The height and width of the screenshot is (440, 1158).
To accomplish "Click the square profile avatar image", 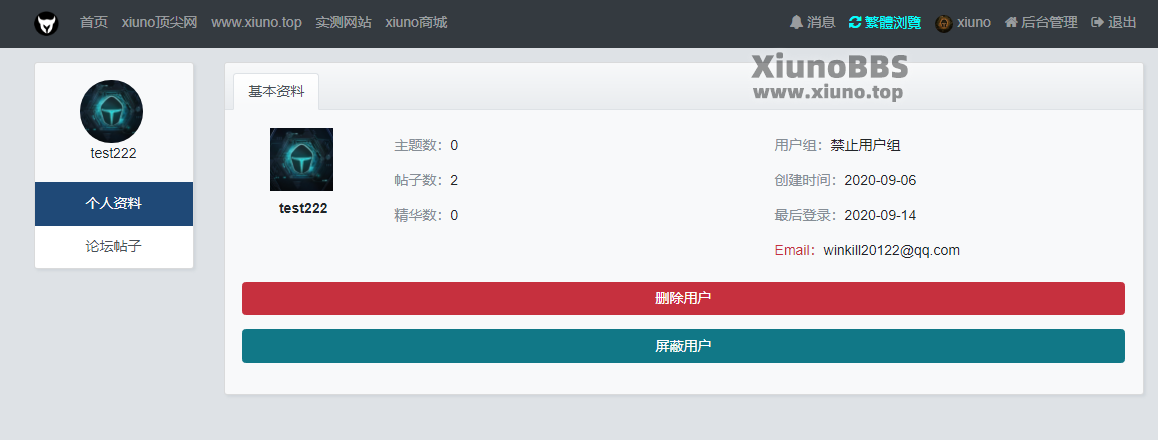I will pos(301,159).
